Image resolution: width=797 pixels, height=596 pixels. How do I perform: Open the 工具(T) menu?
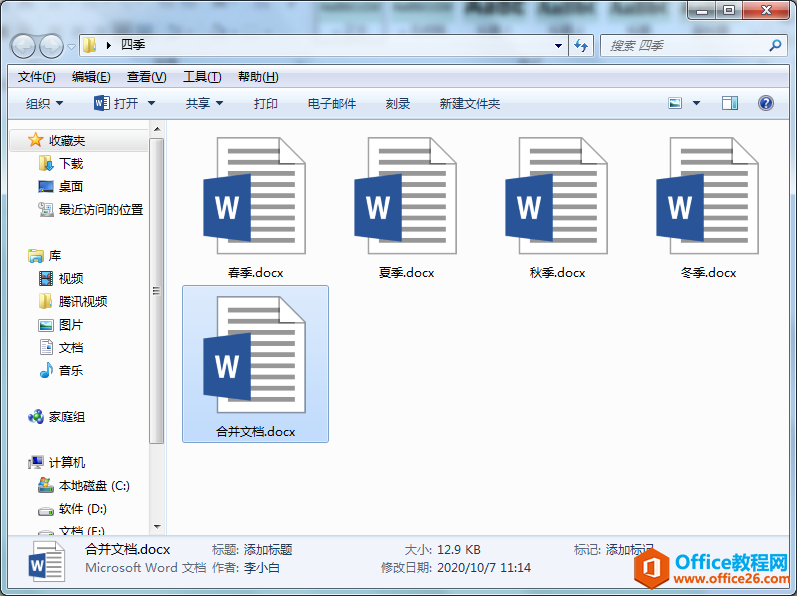pyautogui.click(x=202, y=77)
